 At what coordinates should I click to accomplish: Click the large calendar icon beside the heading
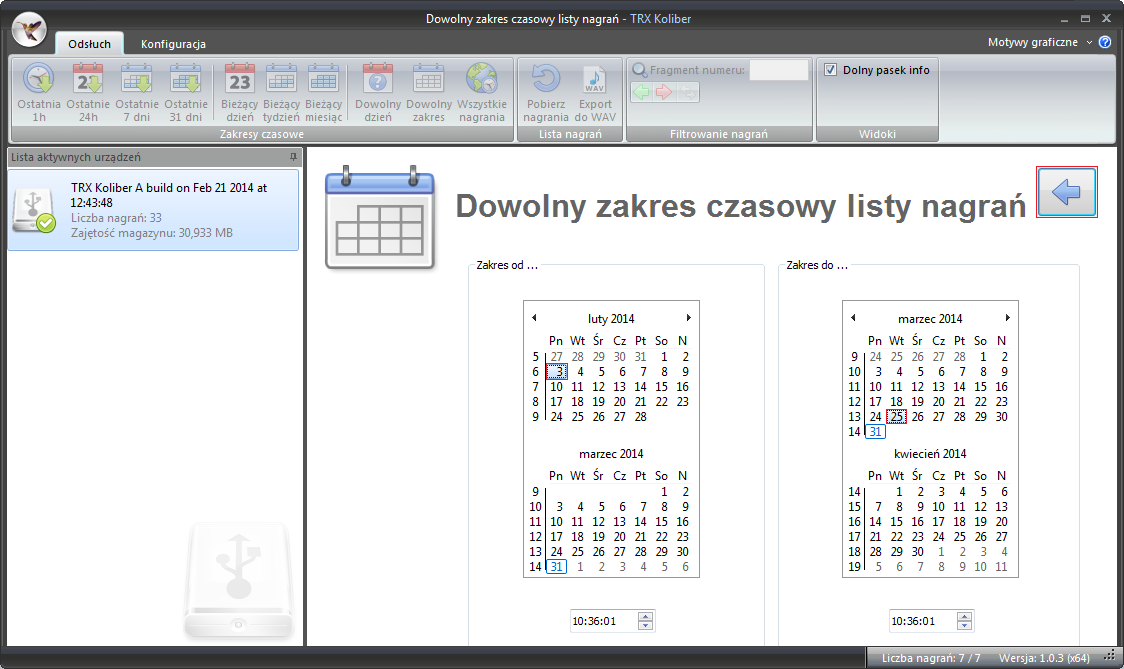[380, 217]
